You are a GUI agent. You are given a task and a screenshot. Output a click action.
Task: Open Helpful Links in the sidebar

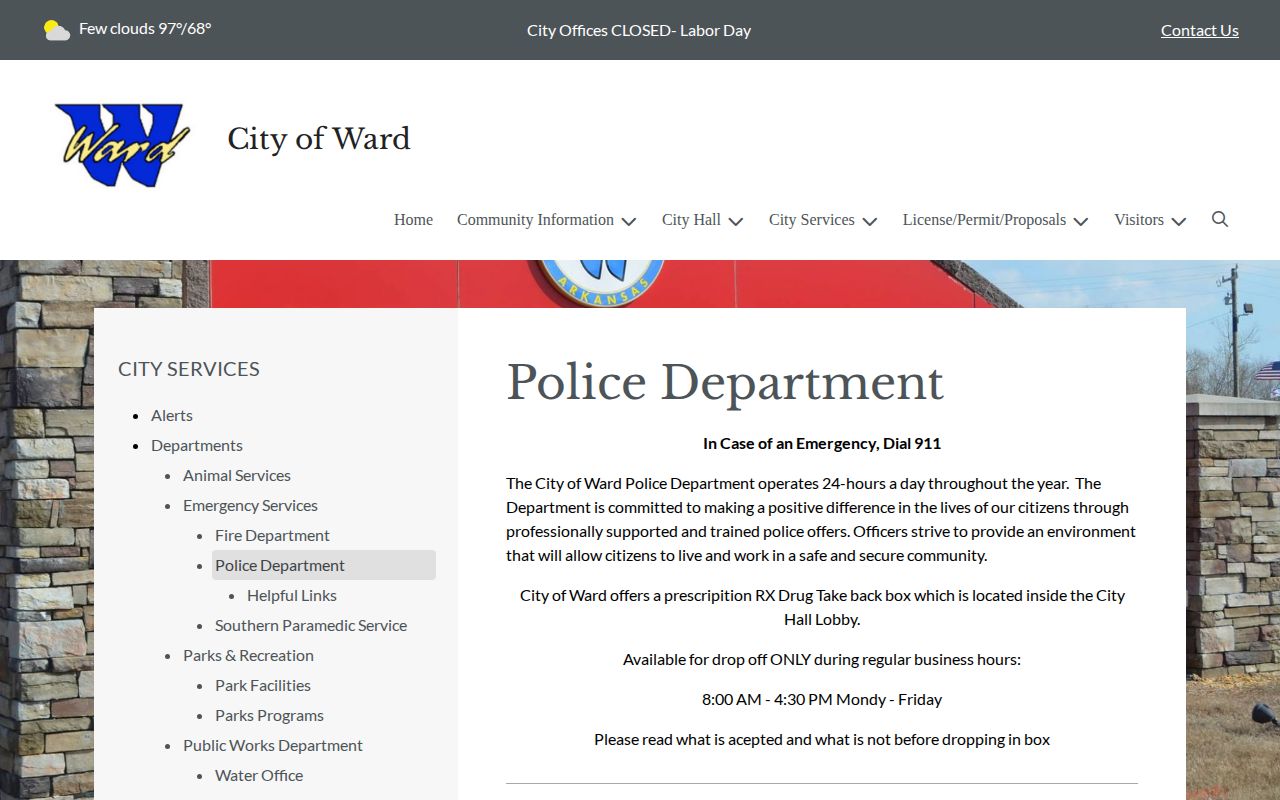pos(292,595)
